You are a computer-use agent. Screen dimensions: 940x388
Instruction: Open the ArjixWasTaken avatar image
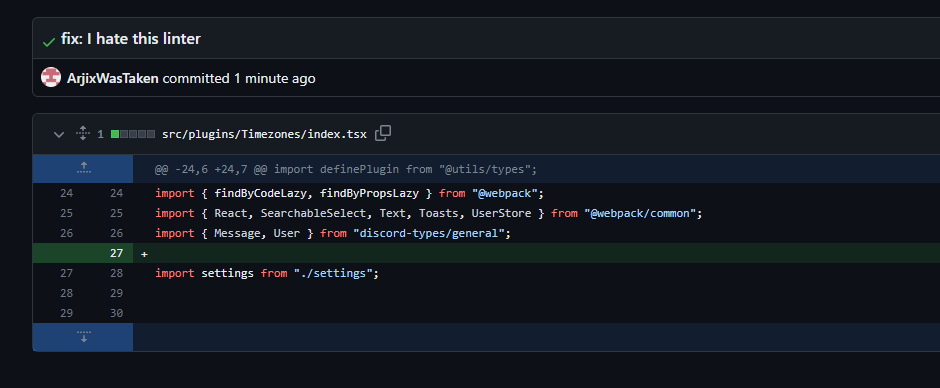[51, 77]
